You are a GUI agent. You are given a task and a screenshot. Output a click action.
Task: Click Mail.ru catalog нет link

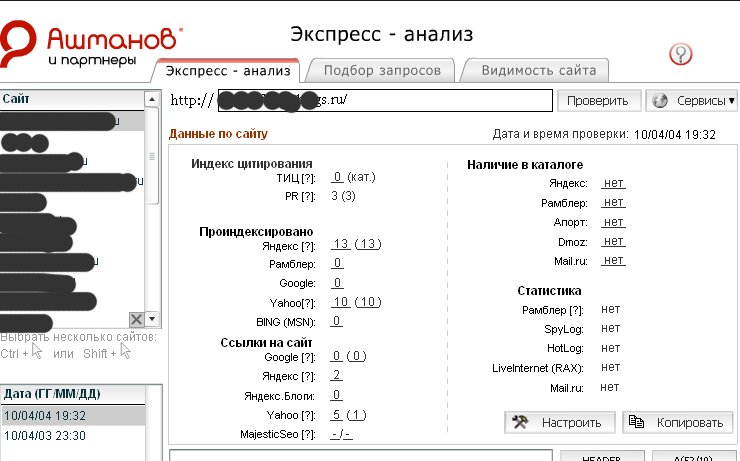[614, 260]
